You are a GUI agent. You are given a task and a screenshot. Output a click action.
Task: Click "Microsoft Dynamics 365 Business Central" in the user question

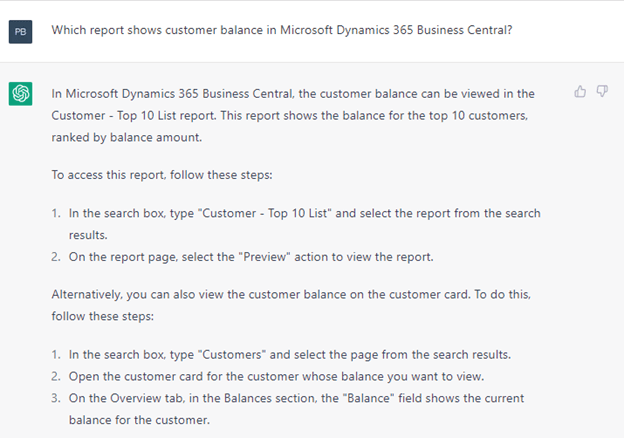tap(372, 30)
